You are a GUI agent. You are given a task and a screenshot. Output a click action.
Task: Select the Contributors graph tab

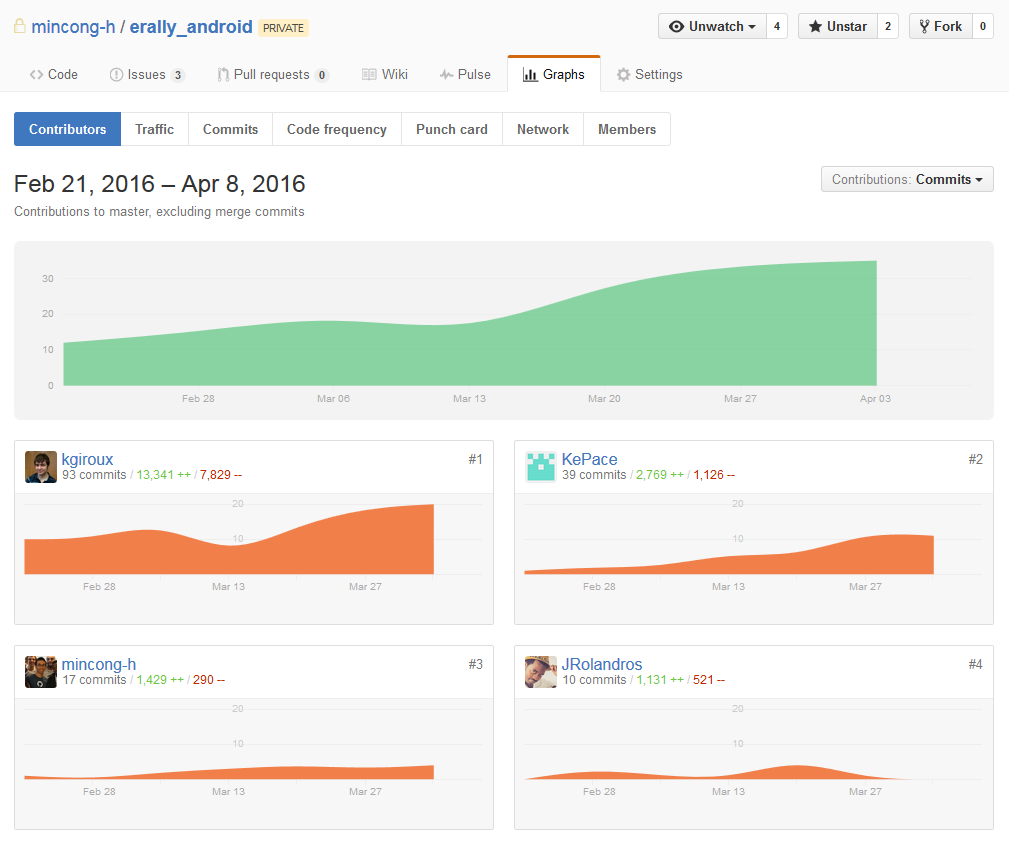[68, 129]
